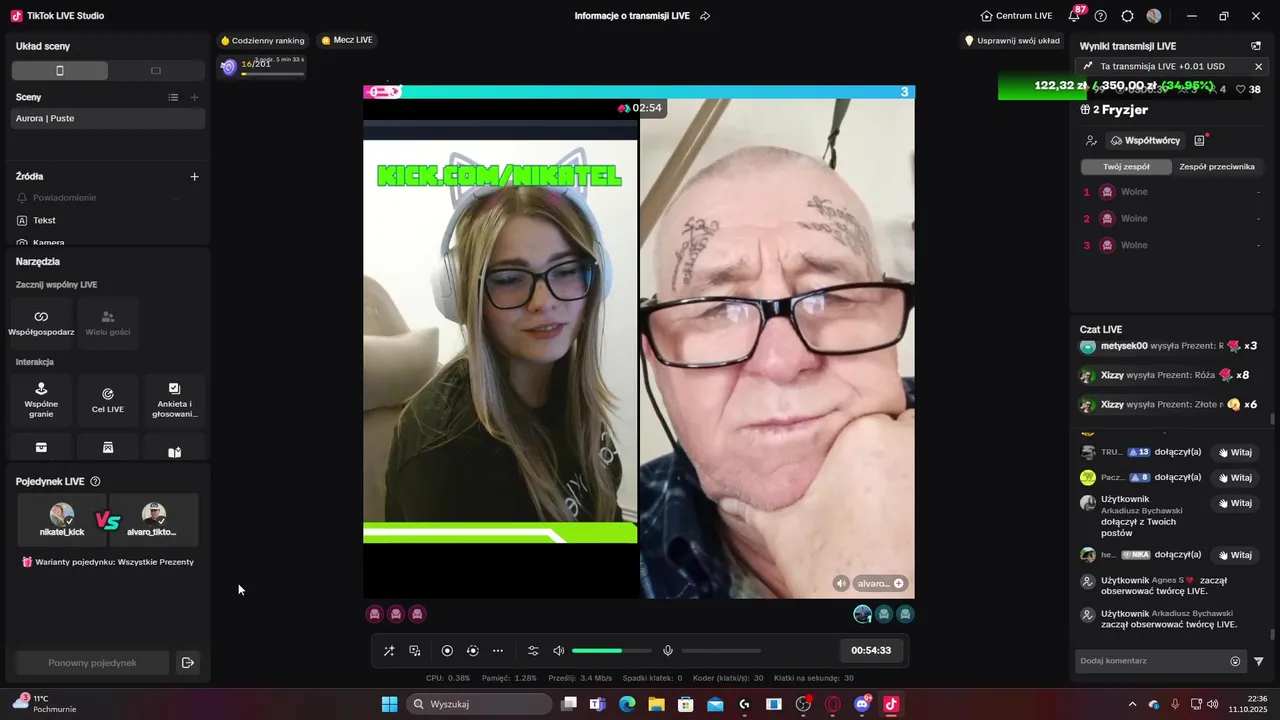The height and width of the screenshot is (720, 1280).
Task: Open viewer trend icon beside Współtwórcy
Action: tap(1091, 141)
